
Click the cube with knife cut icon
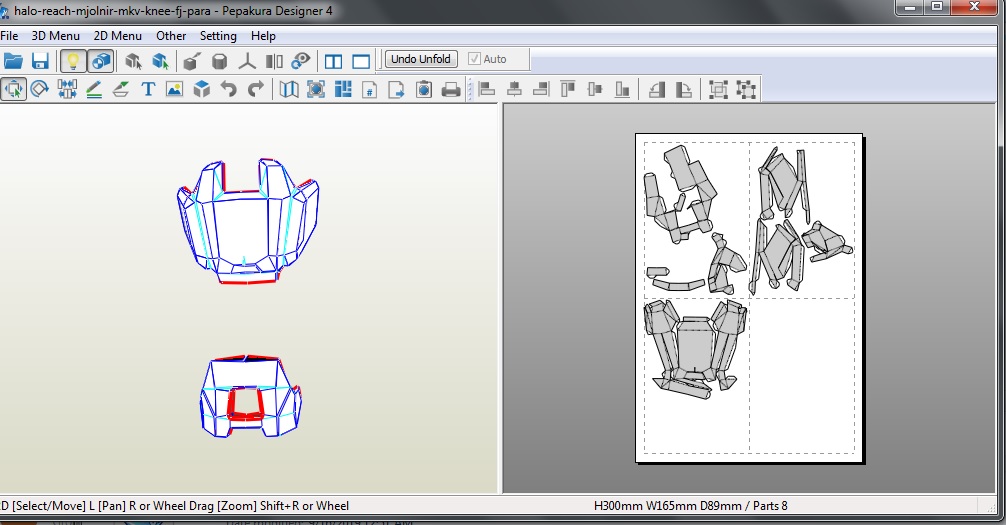tap(192, 61)
